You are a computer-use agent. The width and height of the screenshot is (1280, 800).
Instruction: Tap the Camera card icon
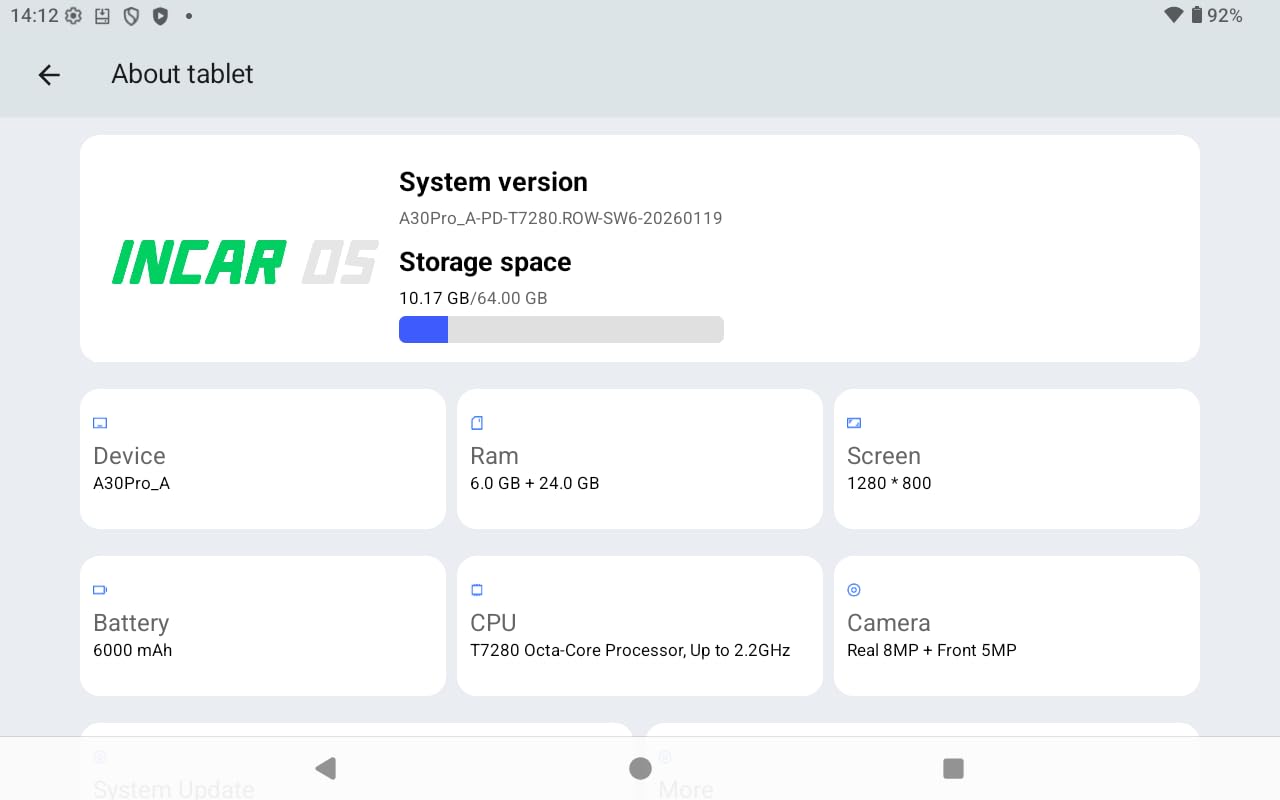(854, 590)
